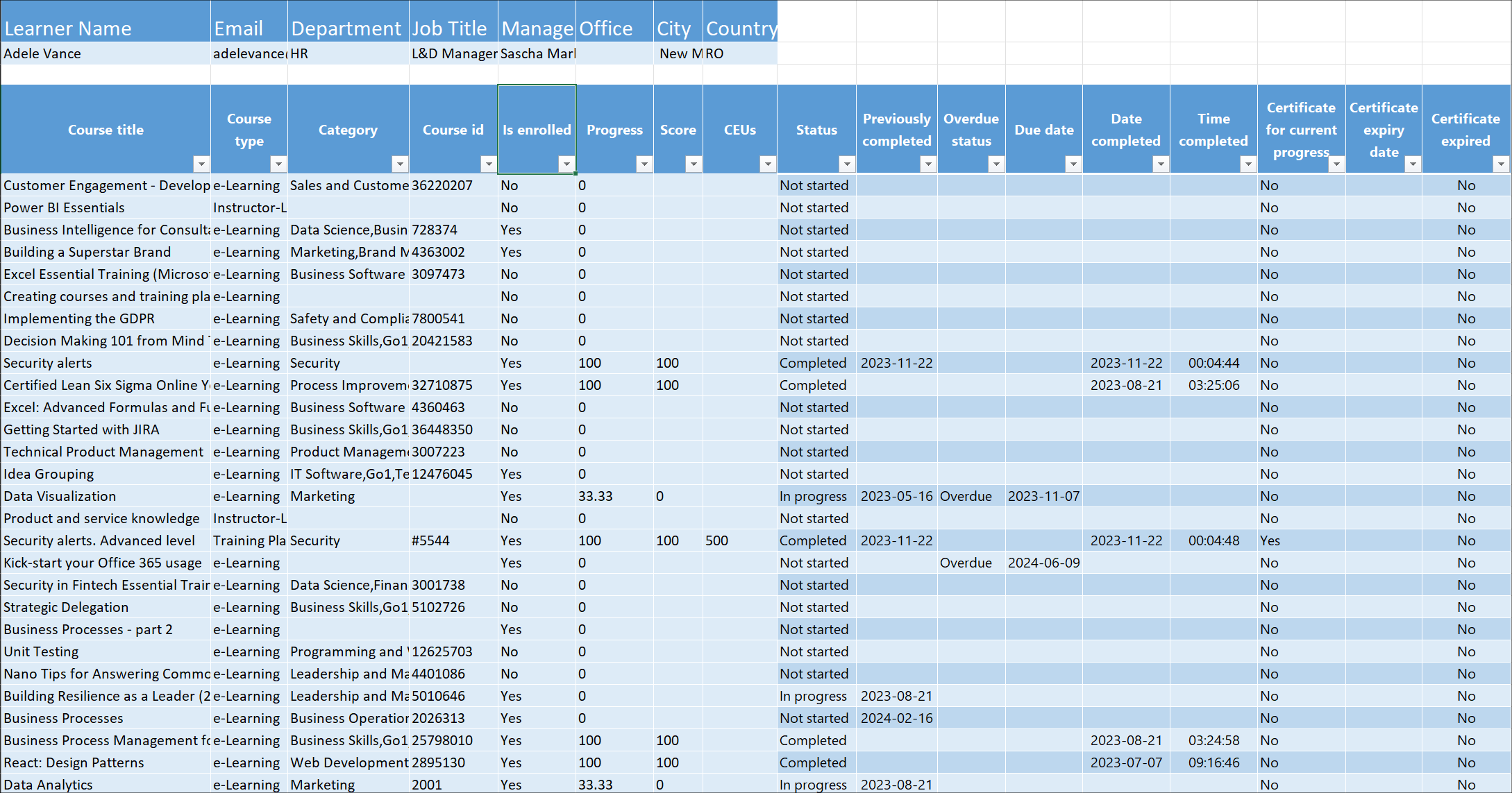Click the Is enrolled filter arrow
This screenshot has height=793, width=1512.
coord(566,164)
